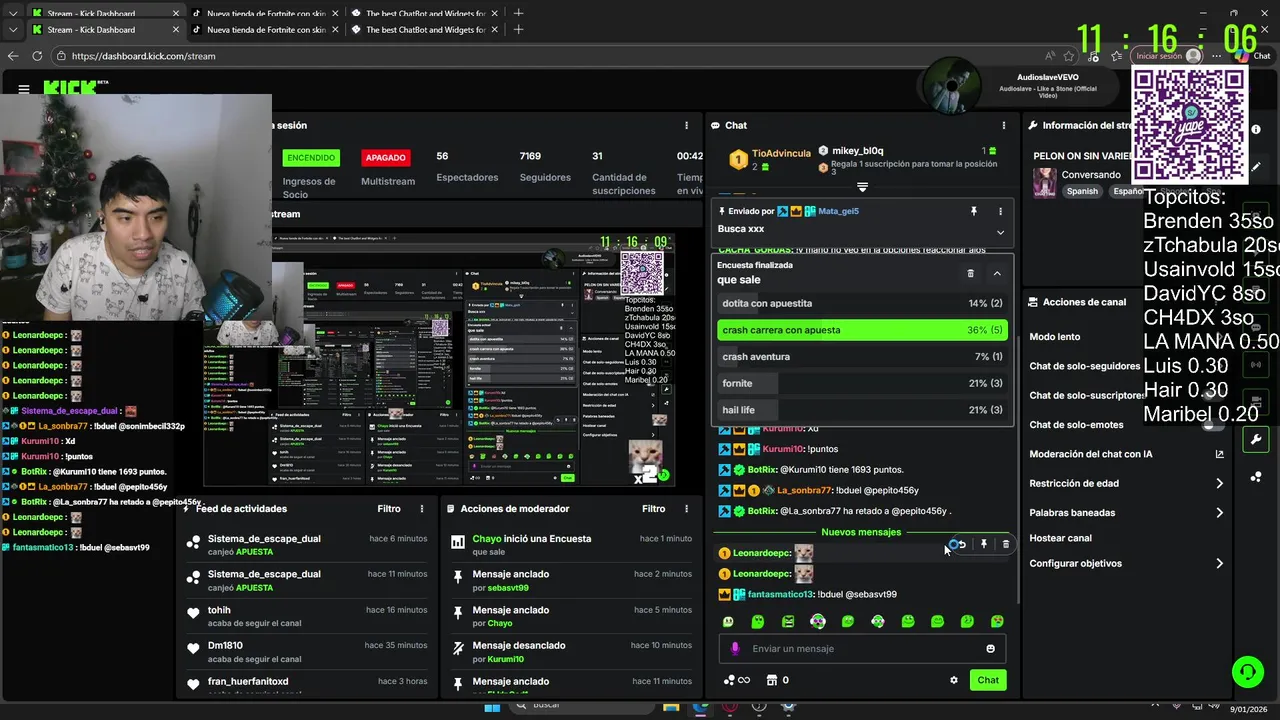
Task: Click the stream preview thumbnail
Action: (x=439, y=360)
